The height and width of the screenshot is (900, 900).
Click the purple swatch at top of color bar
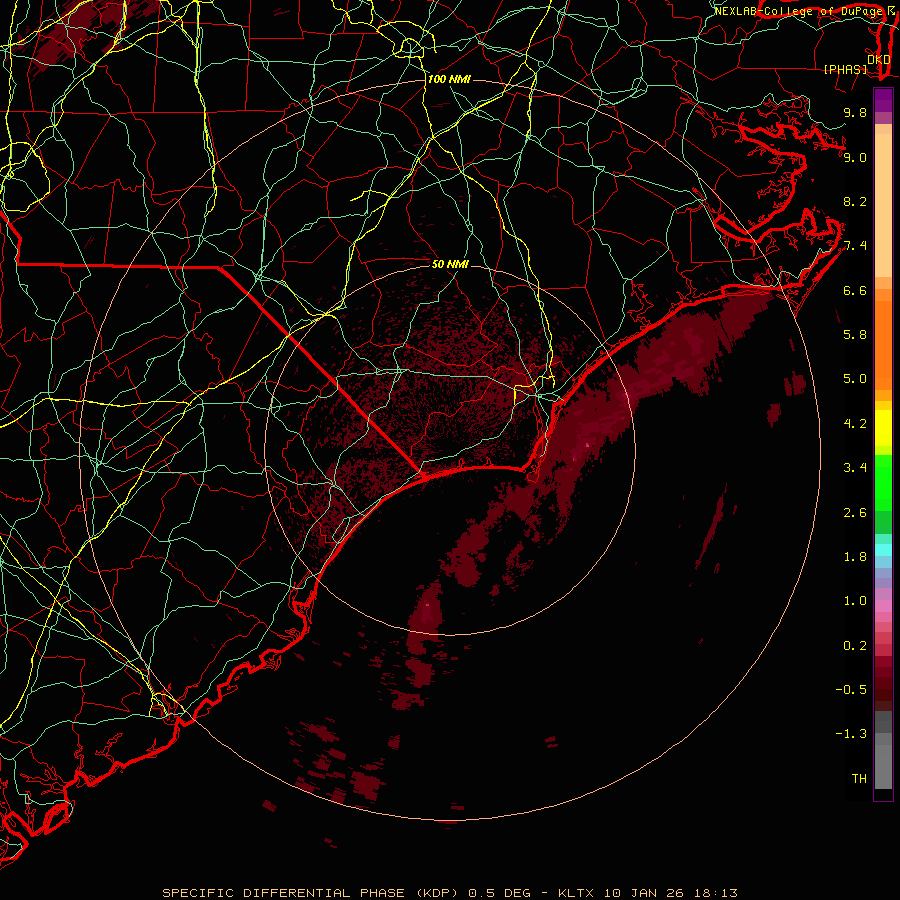click(x=883, y=100)
